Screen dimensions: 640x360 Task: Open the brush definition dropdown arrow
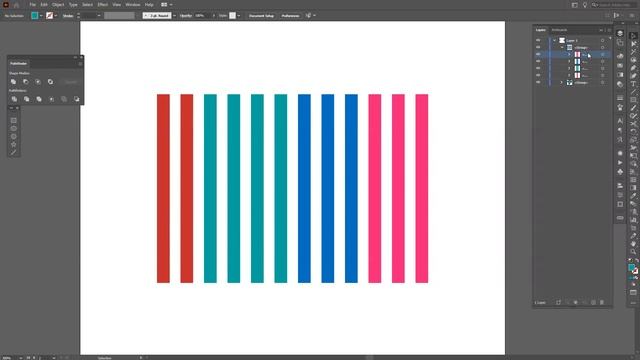pyautogui.click(x=174, y=16)
